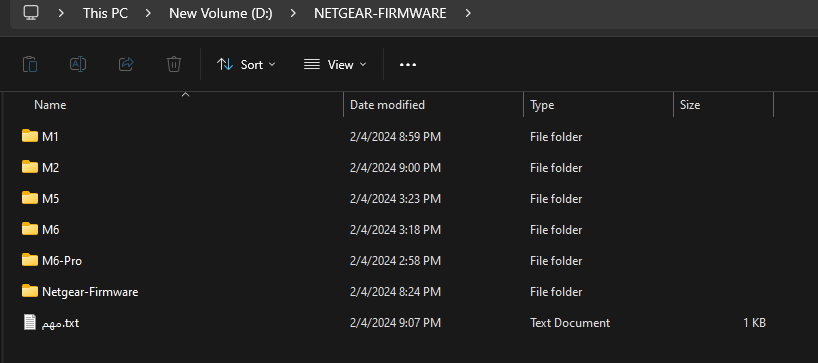Click New Volume (D:) in breadcrumb
Viewport: 818px width, 363px height.
221,13
